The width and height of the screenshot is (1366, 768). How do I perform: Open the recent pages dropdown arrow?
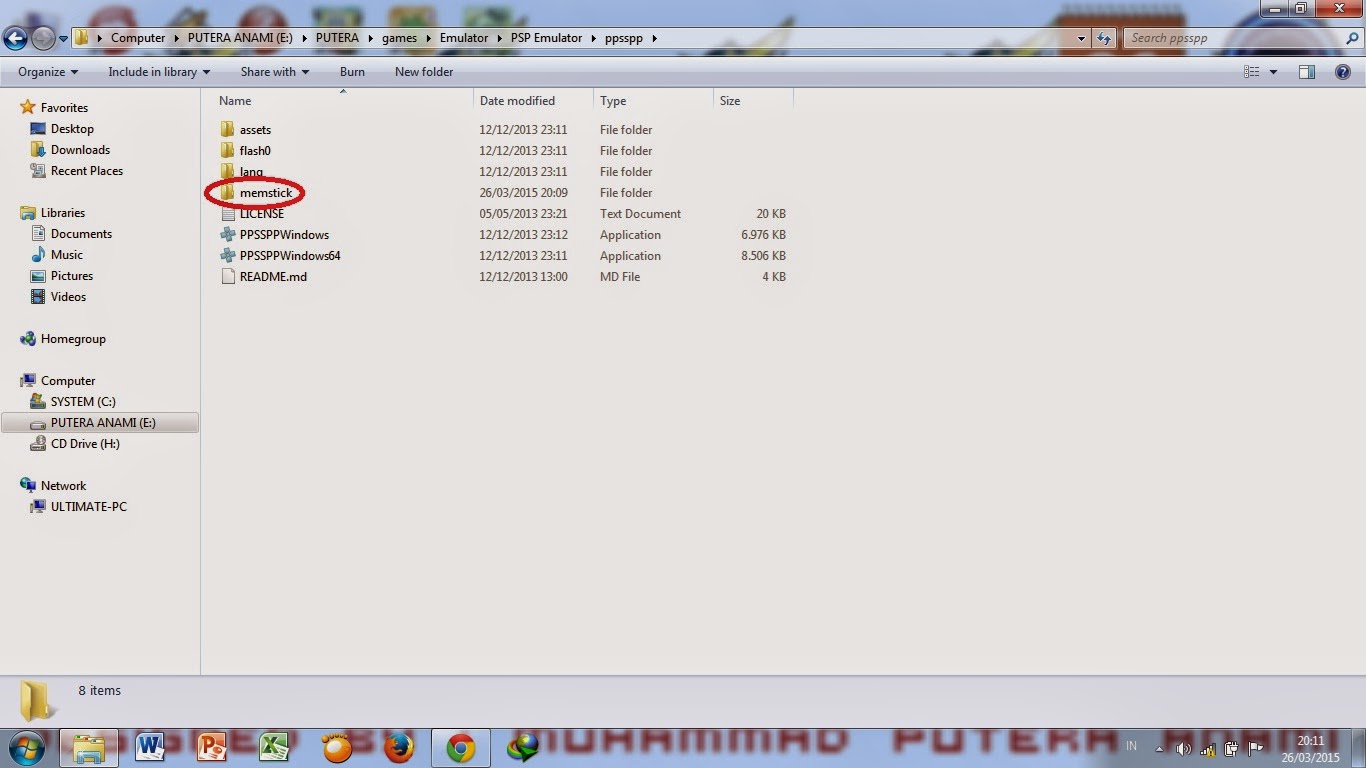[x=64, y=39]
